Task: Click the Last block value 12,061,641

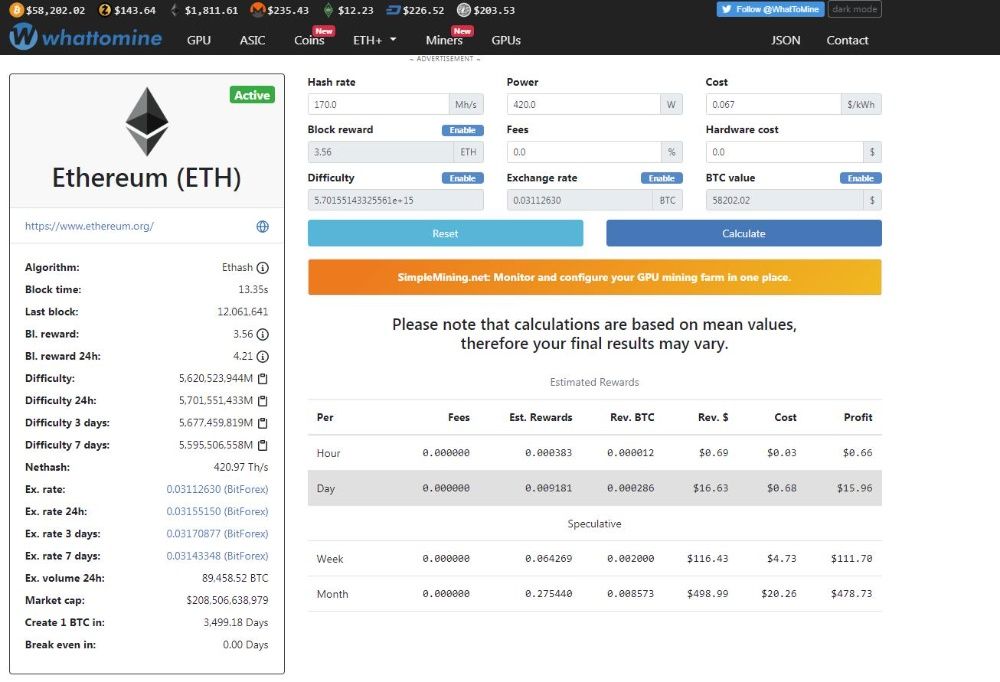Action: click(x=242, y=312)
